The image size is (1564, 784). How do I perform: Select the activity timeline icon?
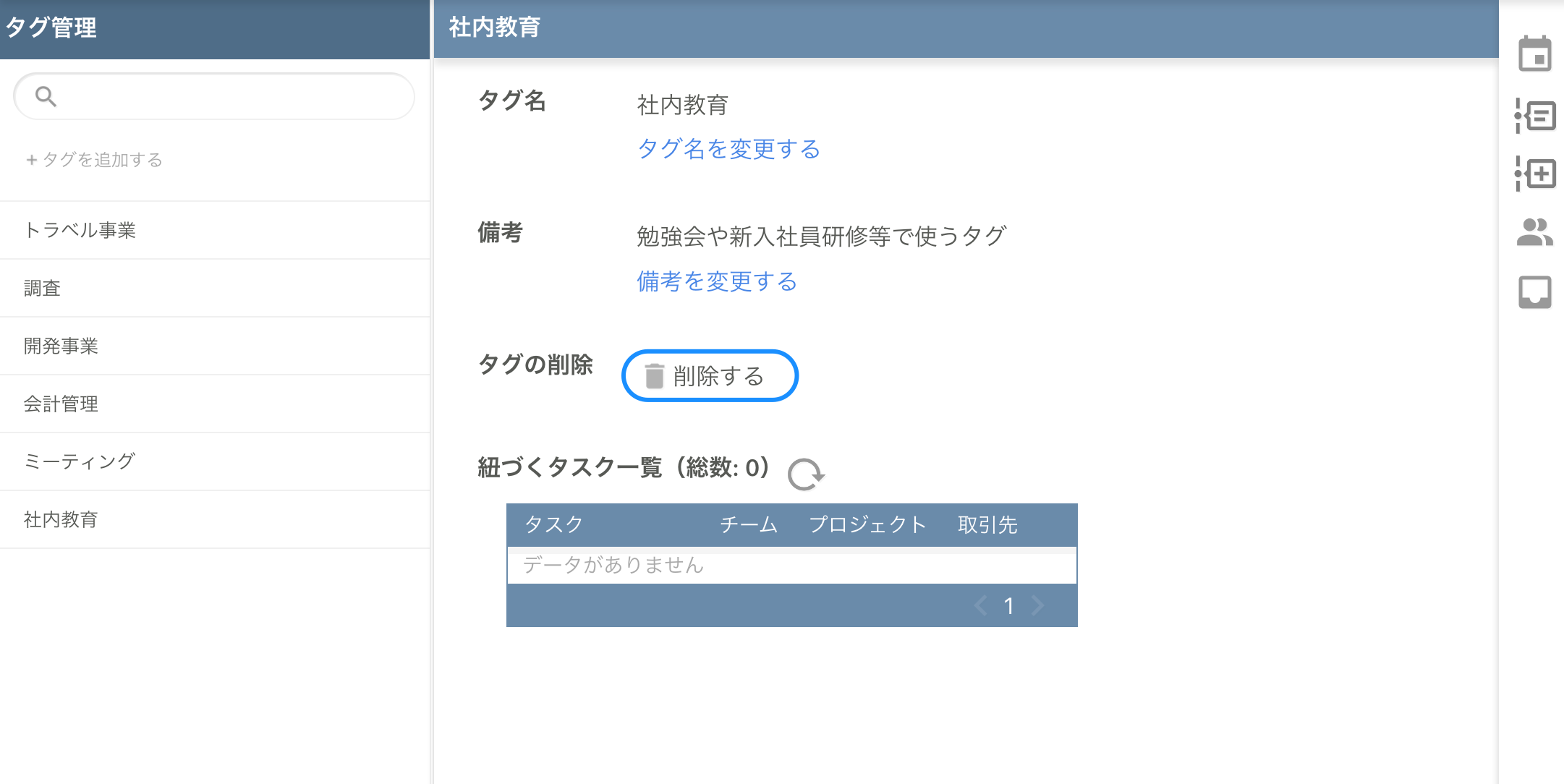[1537, 115]
